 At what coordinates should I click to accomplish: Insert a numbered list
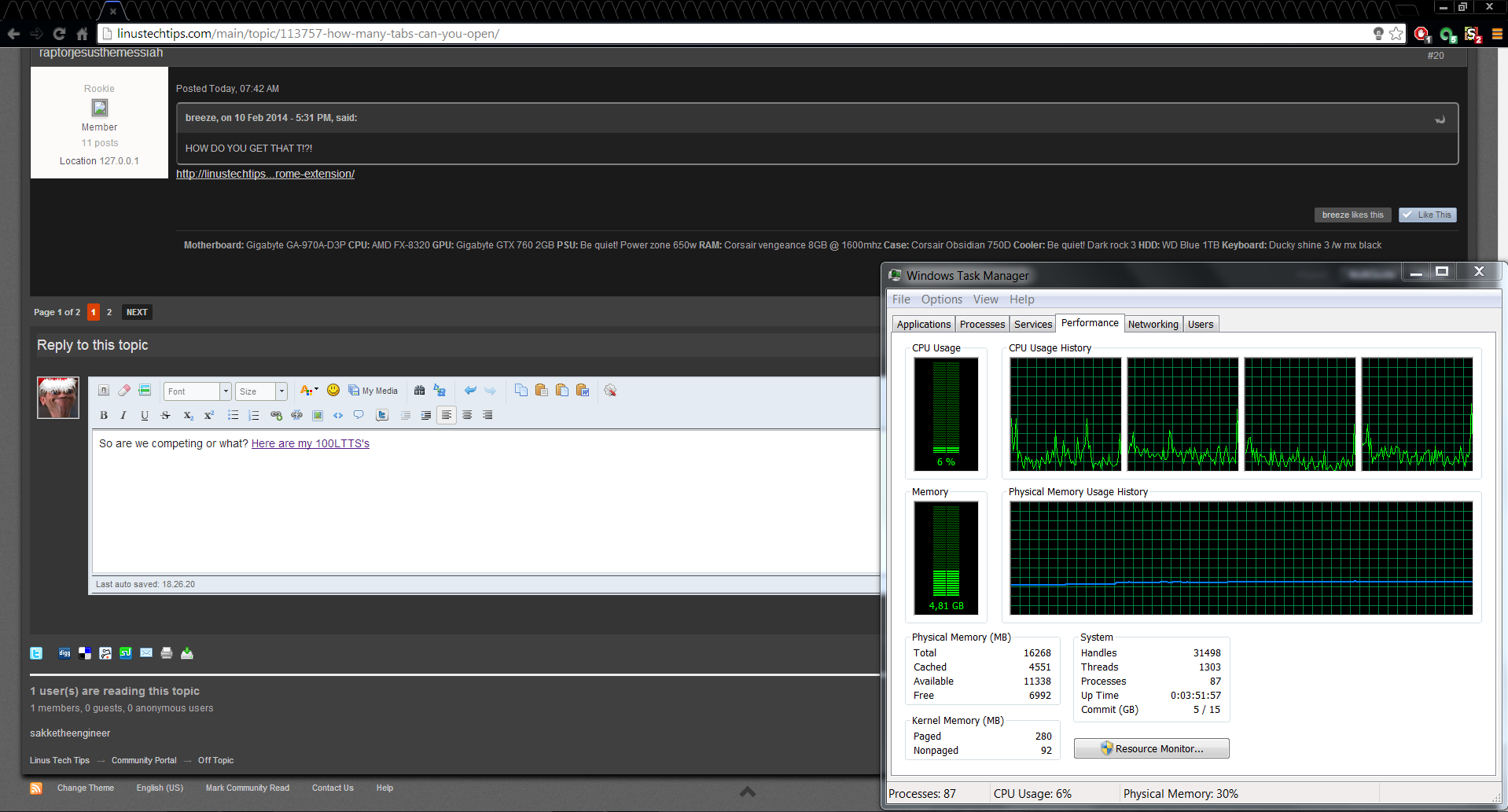click(x=253, y=415)
